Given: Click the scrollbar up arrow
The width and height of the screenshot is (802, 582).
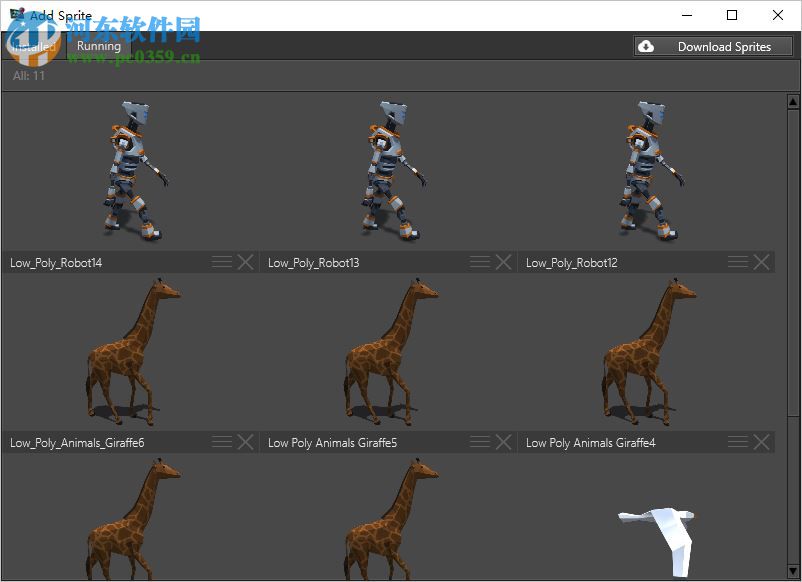Looking at the screenshot, I should click(793, 102).
